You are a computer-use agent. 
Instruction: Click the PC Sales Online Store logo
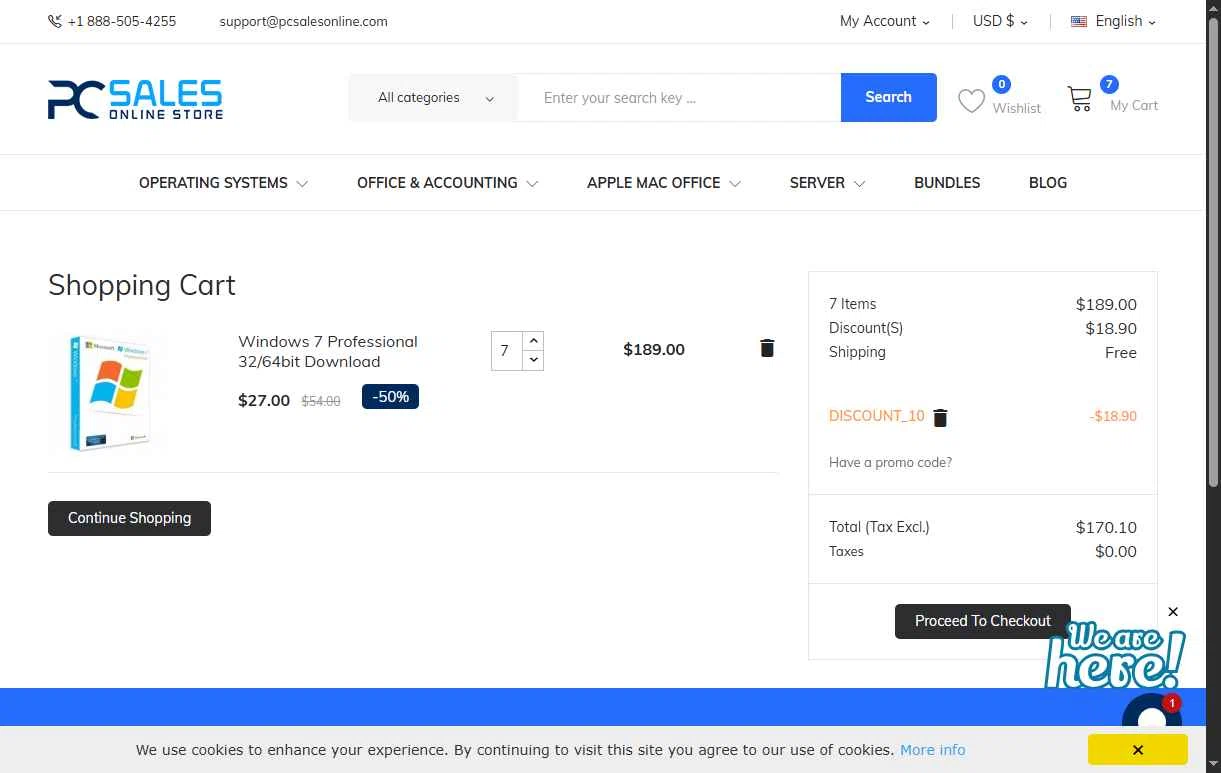[135, 99]
